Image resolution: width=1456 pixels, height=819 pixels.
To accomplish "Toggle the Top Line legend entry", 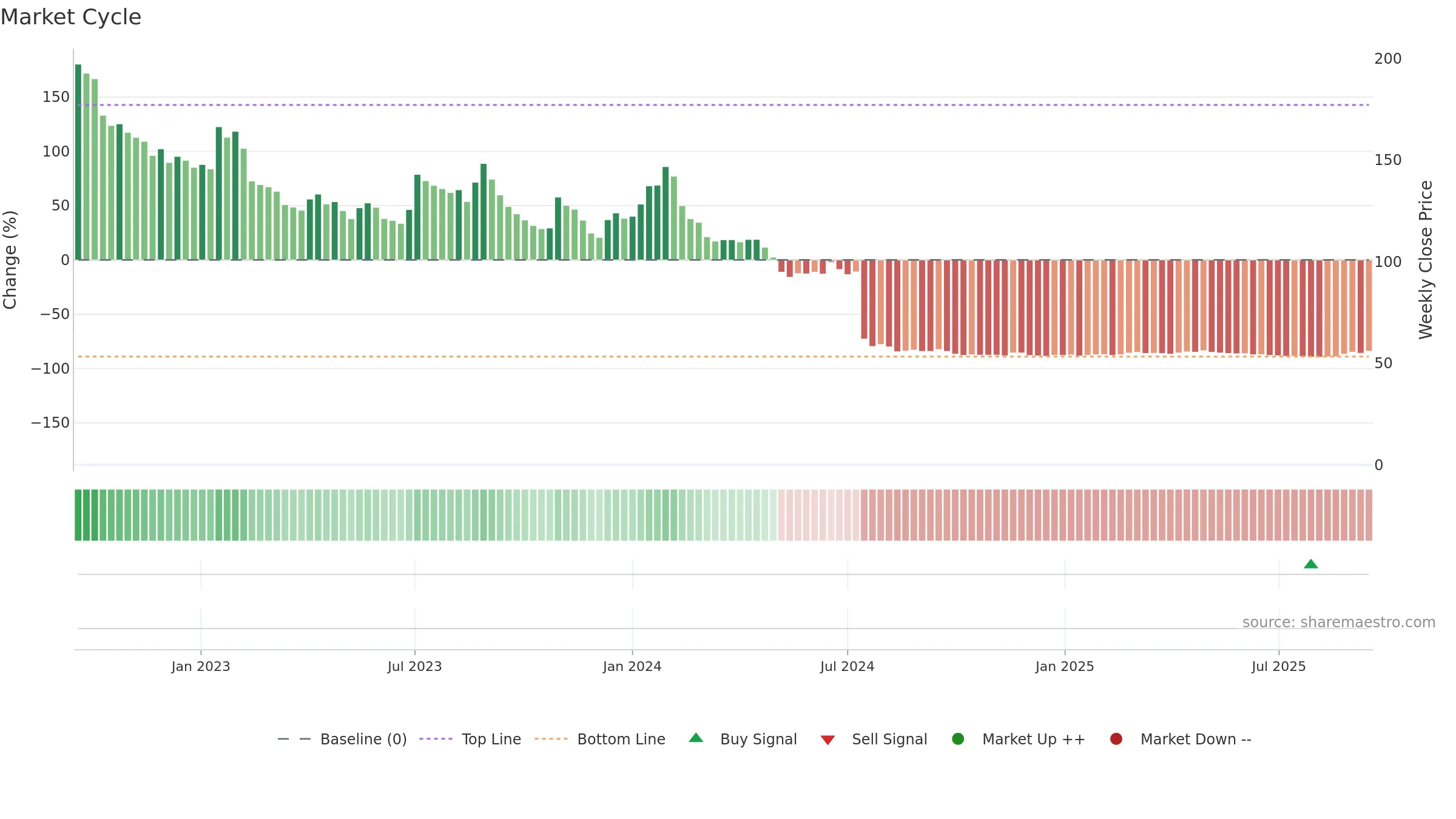I will click(x=470, y=739).
